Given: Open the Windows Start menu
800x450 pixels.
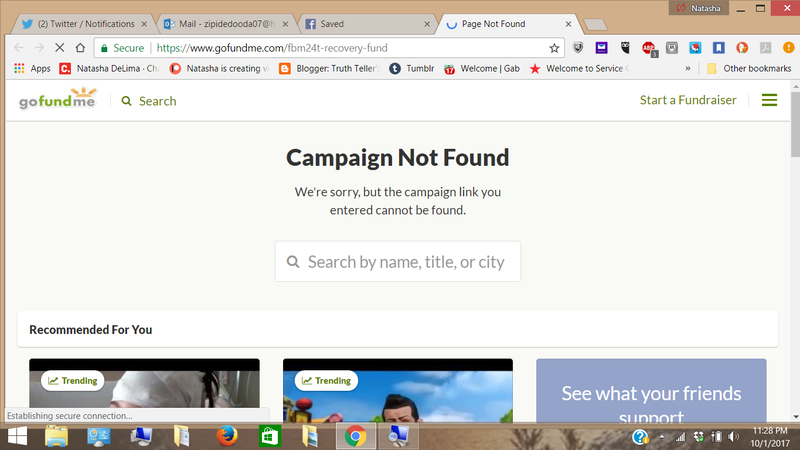Looking at the screenshot, I should 17,437.
